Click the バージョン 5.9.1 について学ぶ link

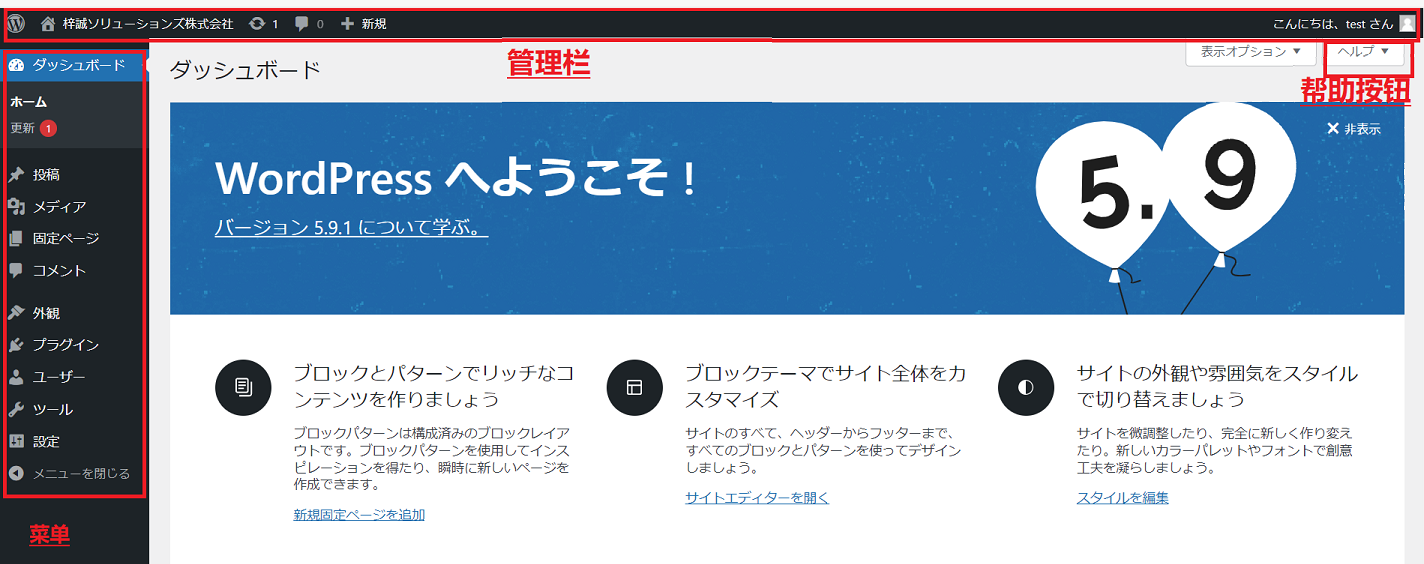point(351,228)
